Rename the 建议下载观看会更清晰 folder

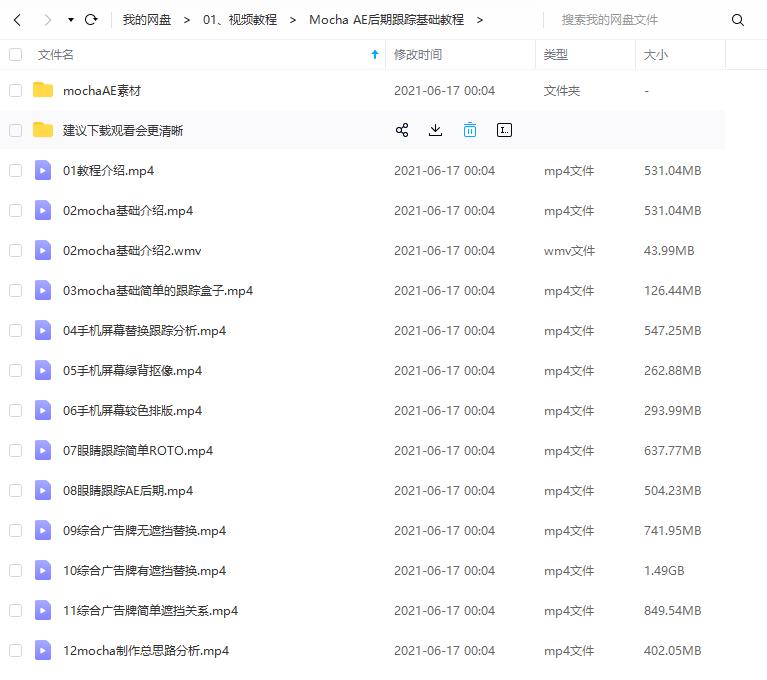click(x=504, y=130)
